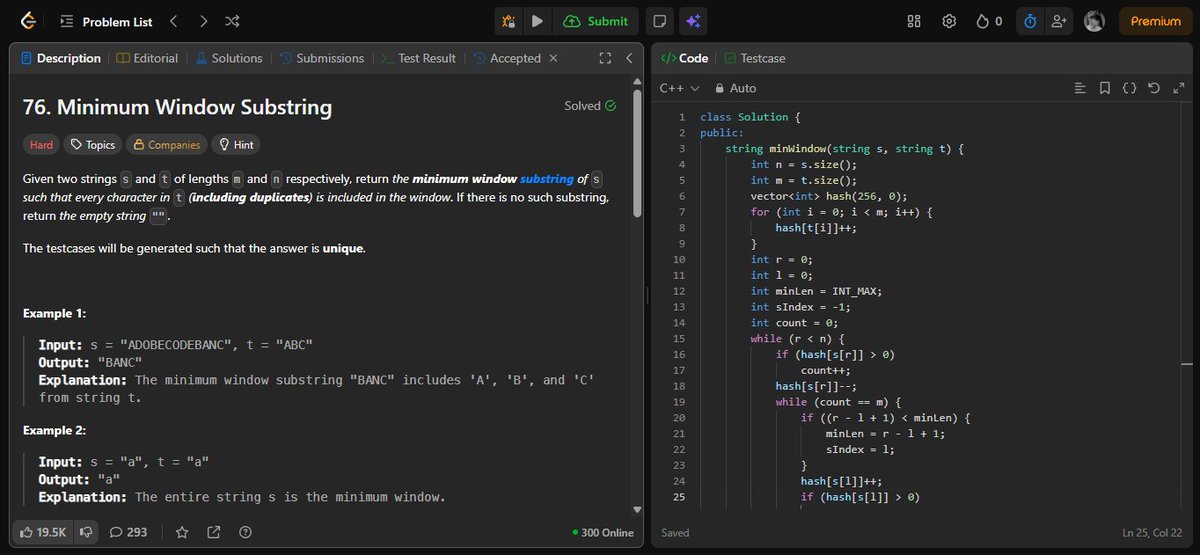Open the Problem List panel

click(x=106, y=21)
